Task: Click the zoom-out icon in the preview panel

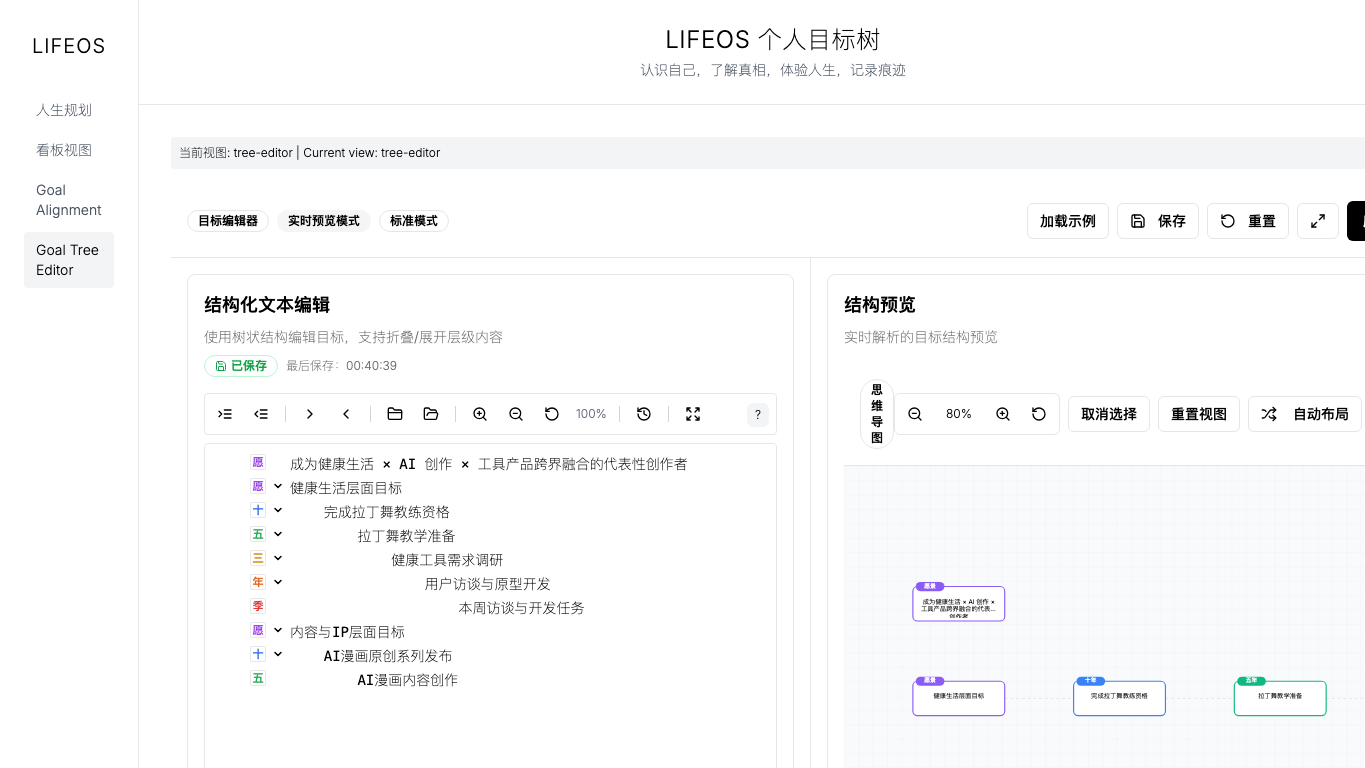Action: coord(915,413)
